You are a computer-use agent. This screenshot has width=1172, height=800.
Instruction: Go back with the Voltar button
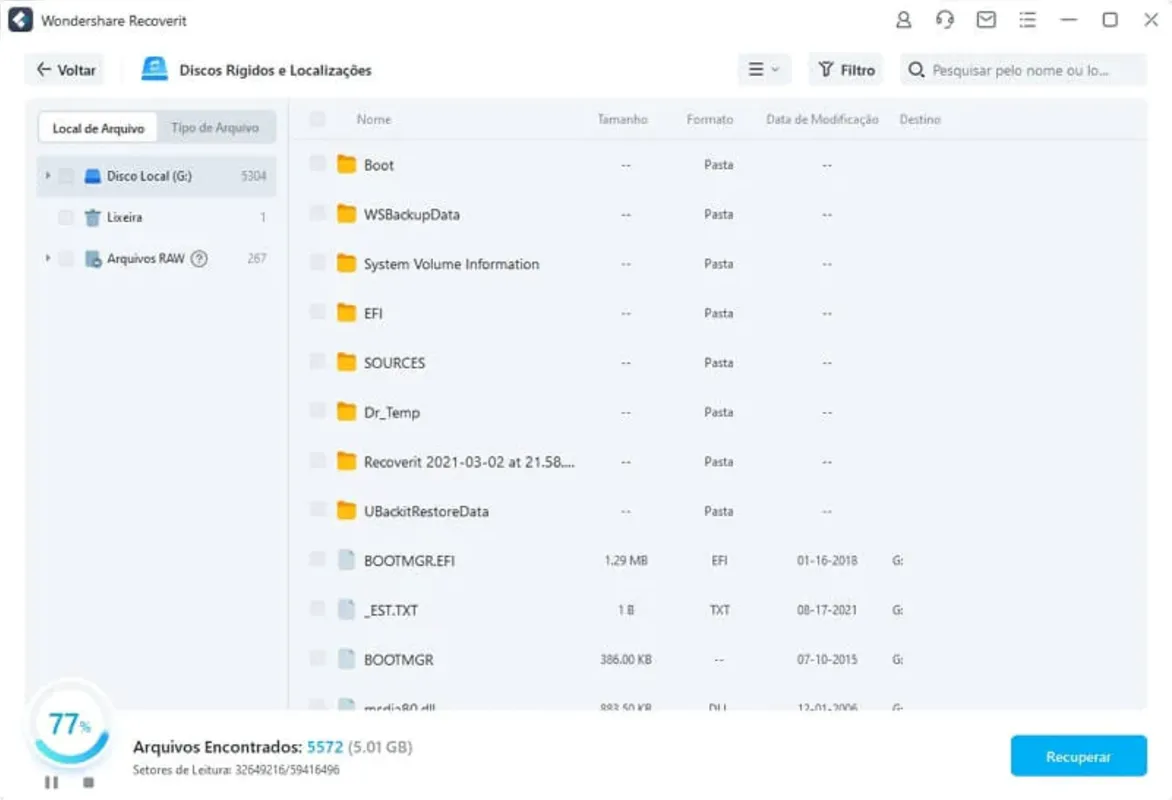click(x=65, y=70)
